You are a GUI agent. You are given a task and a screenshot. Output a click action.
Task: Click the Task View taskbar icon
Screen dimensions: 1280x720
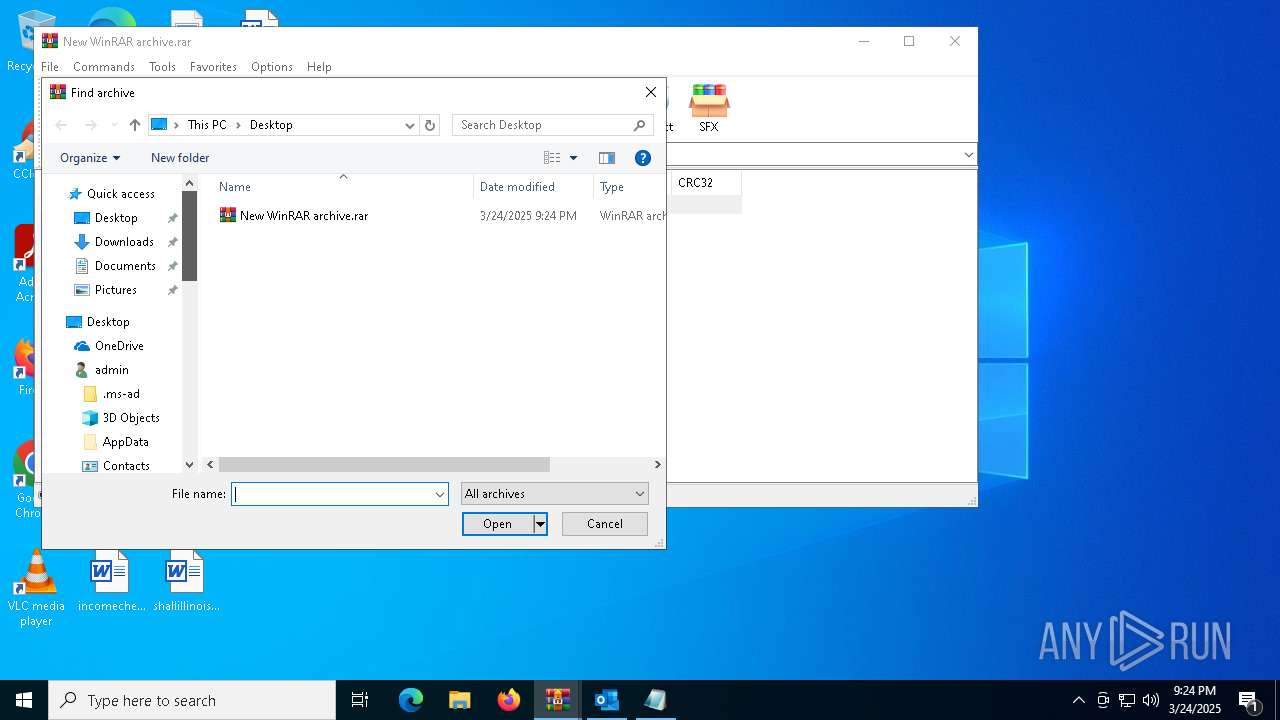click(360, 700)
